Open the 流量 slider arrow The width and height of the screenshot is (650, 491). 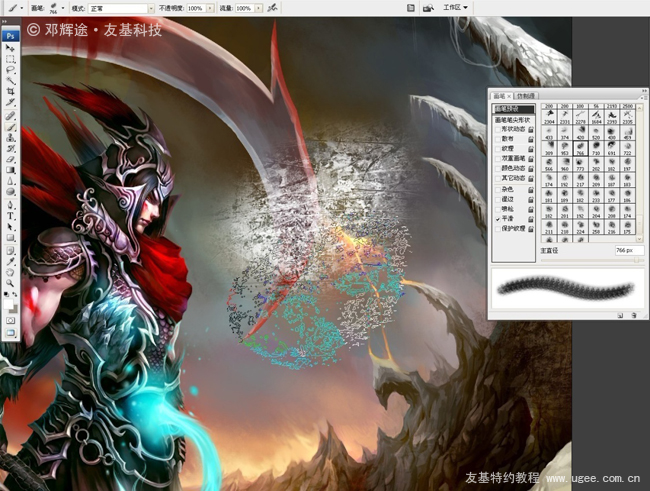pos(259,8)
